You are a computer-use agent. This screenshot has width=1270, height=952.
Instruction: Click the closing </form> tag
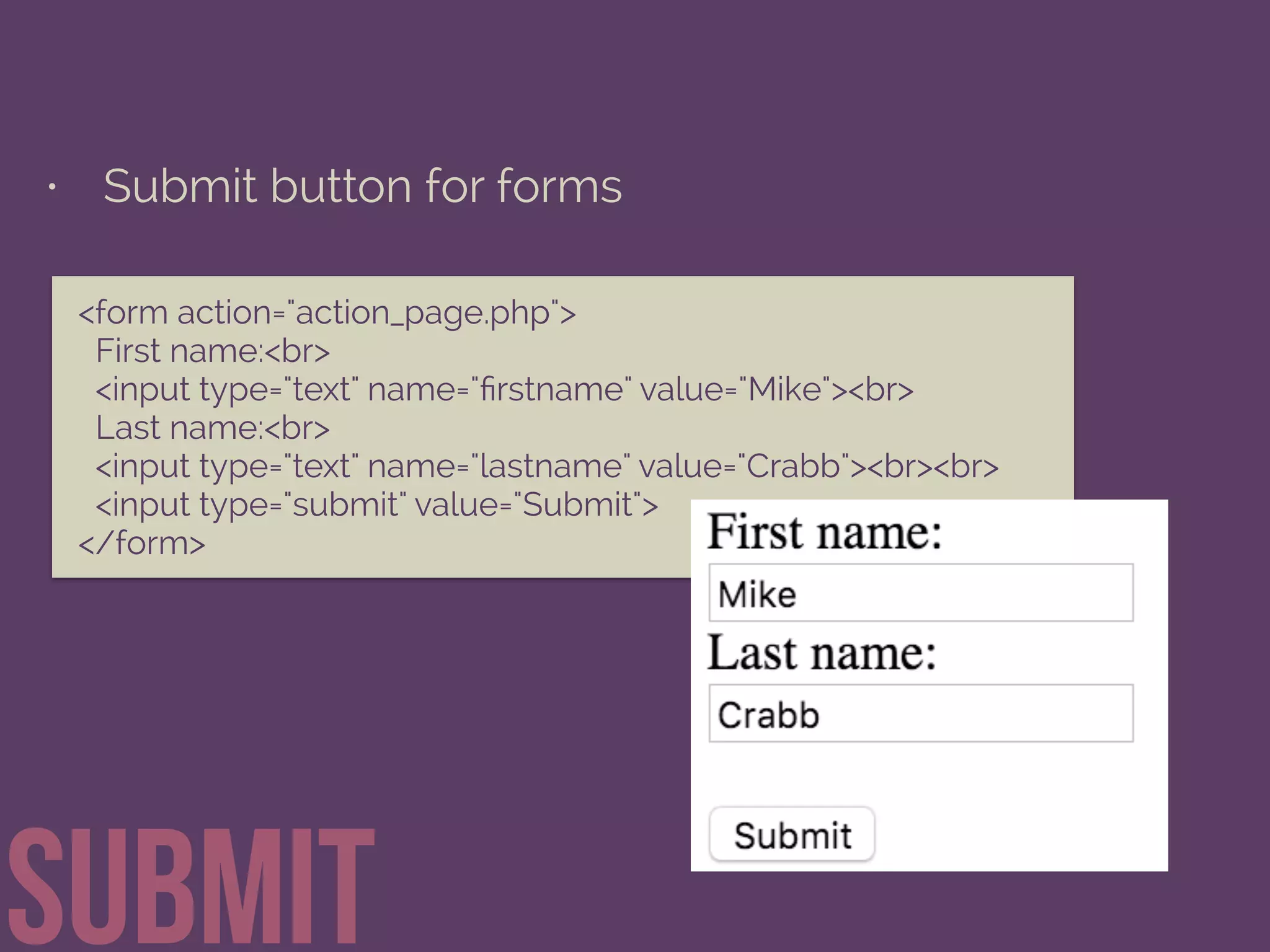[x=141, y=543]
